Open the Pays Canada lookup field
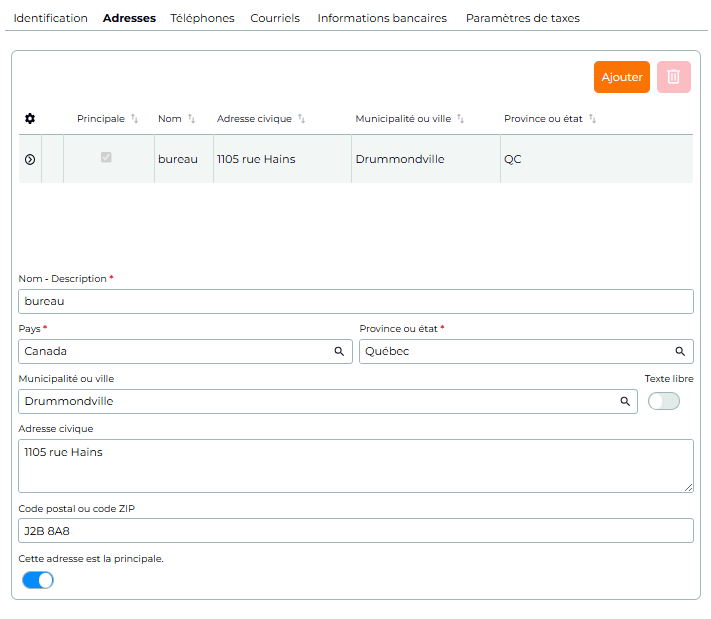Screen dimensions: 711x619 (x=185, y=351)
